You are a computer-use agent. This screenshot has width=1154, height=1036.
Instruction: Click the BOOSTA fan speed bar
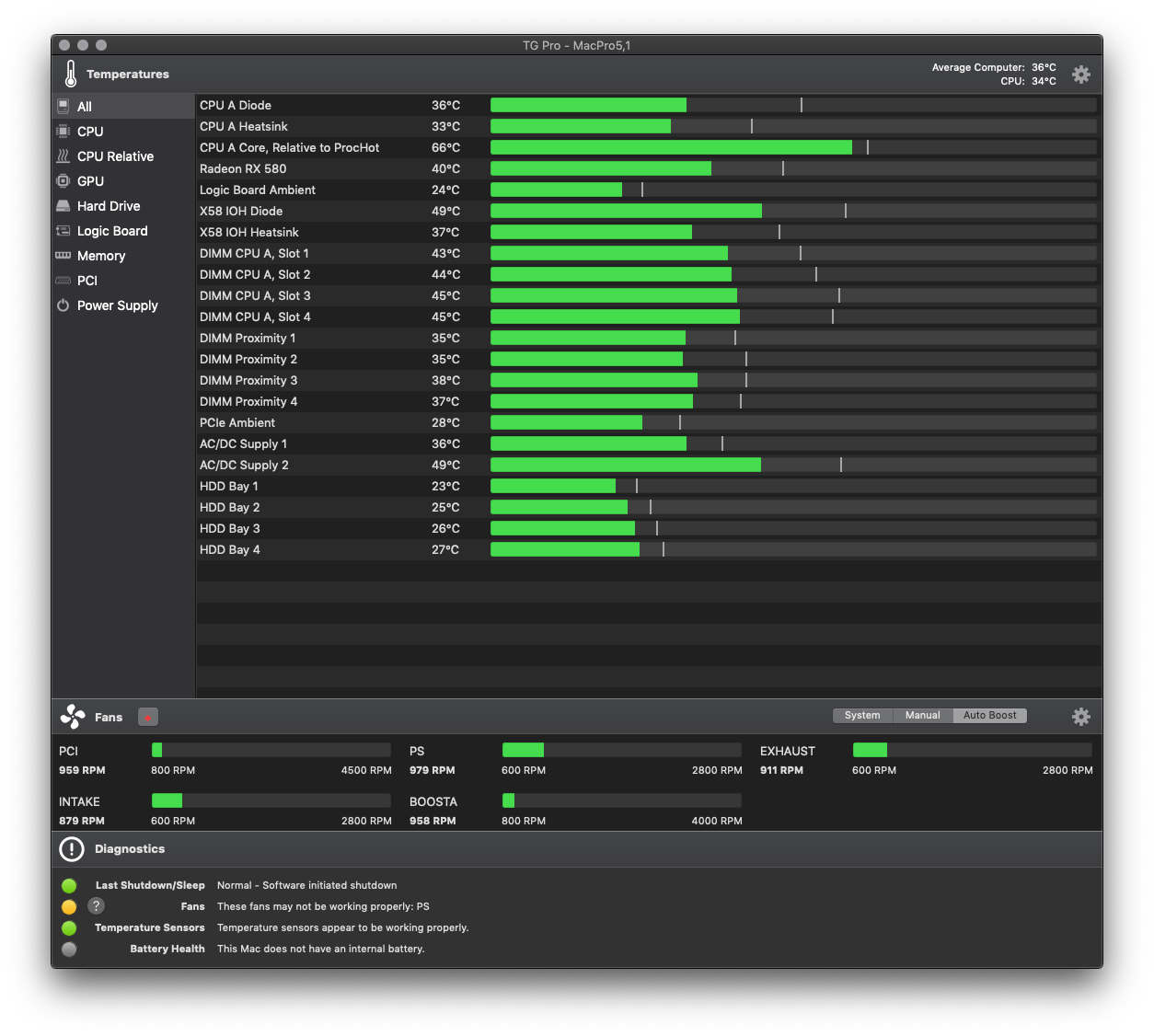click(622, 800)
